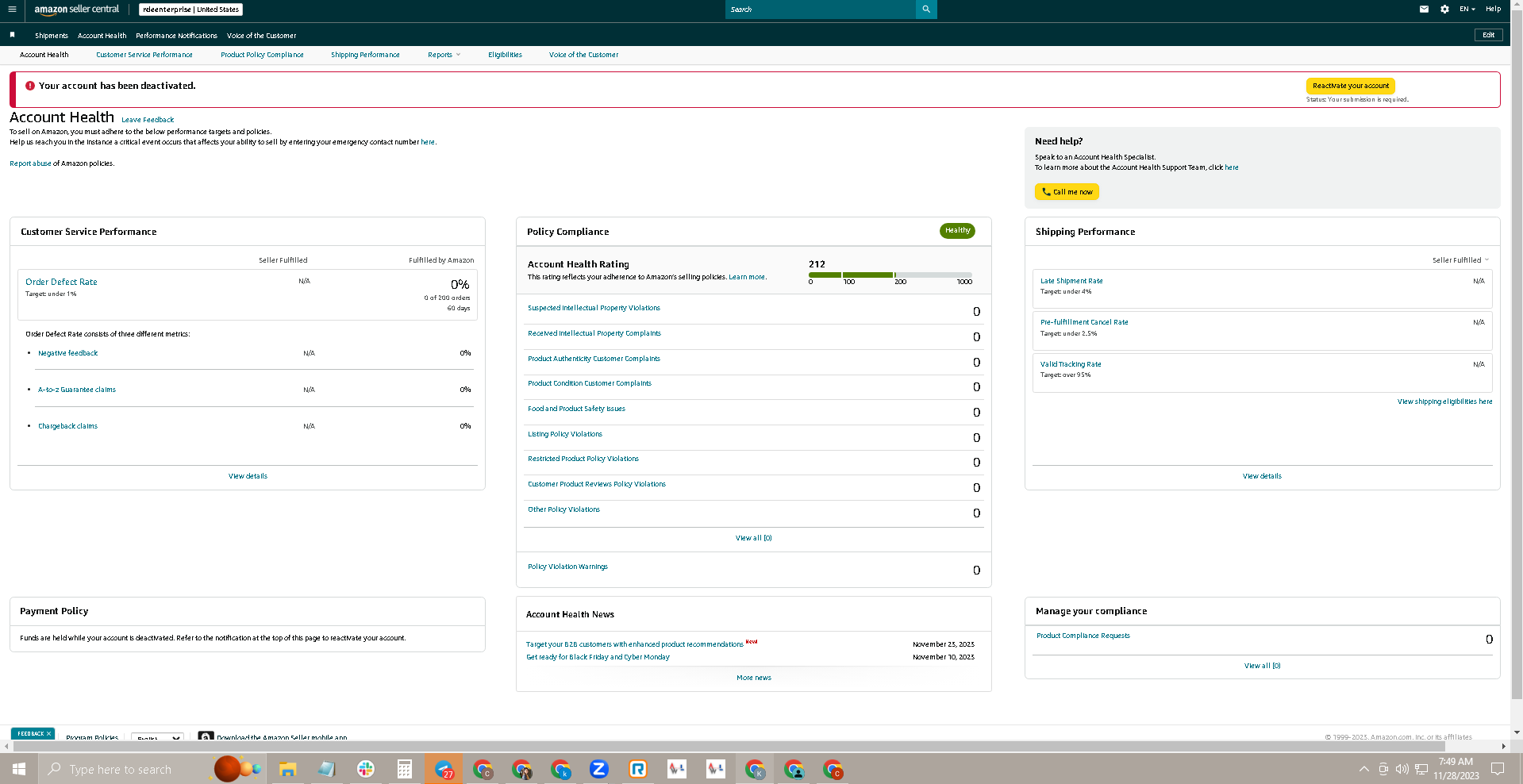
Task: Open Calculator from the taskbar
Action: pos(404,769)
